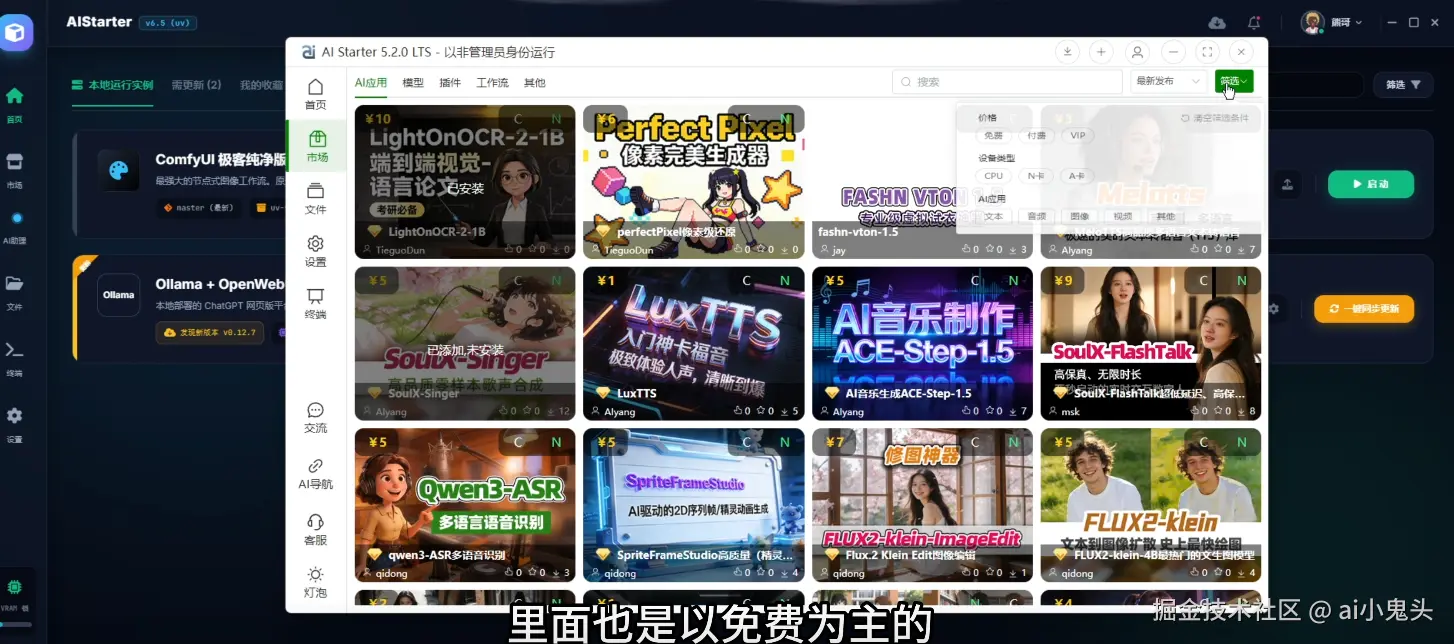Click the cloud download icon in the AIStarter header
This screenshot has height=644, width=1454.
pyautogui.click(x=1217, y=22)
